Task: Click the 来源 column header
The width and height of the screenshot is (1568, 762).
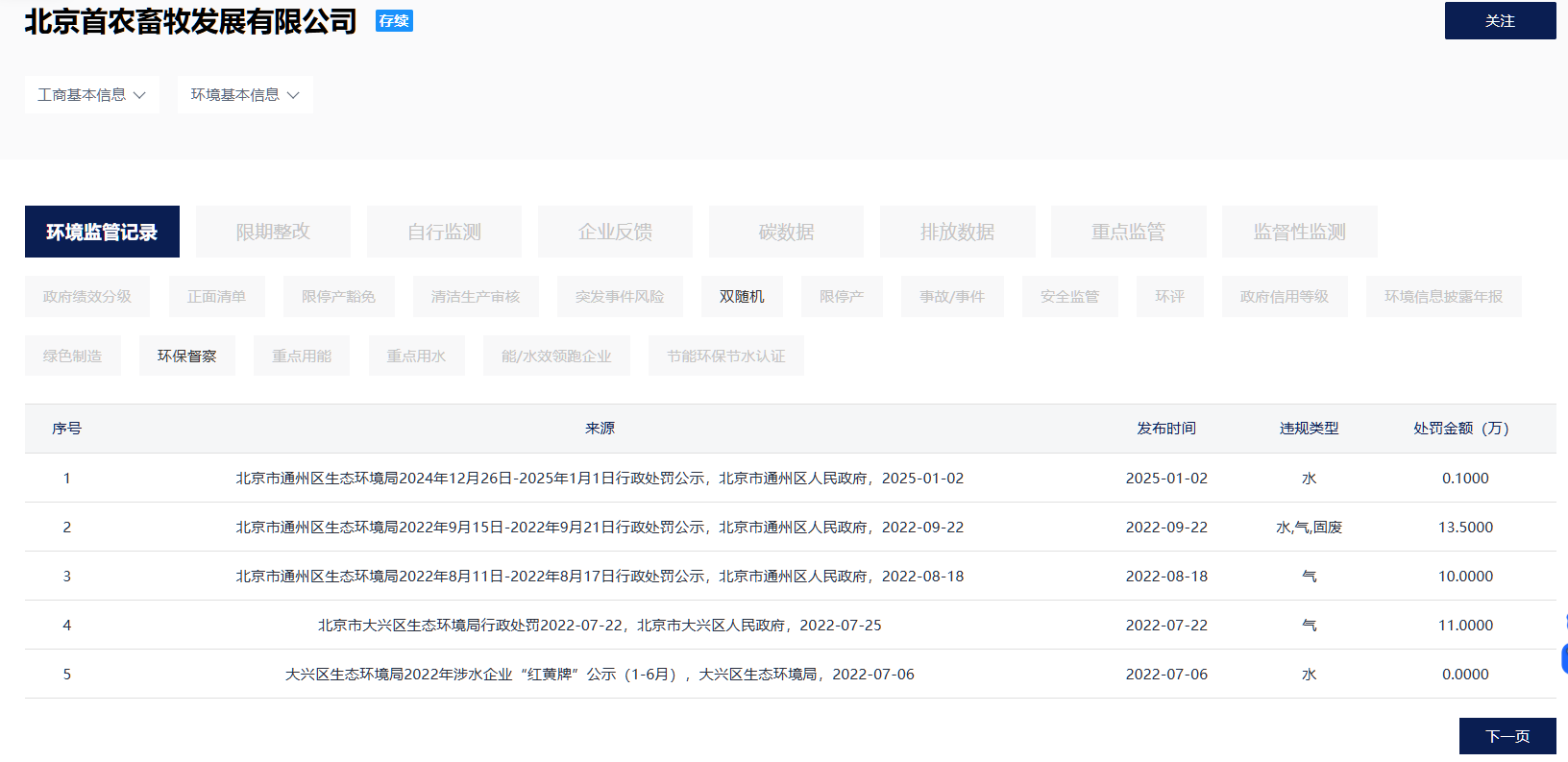Action: pyautogui.click(x=600, y=429)
